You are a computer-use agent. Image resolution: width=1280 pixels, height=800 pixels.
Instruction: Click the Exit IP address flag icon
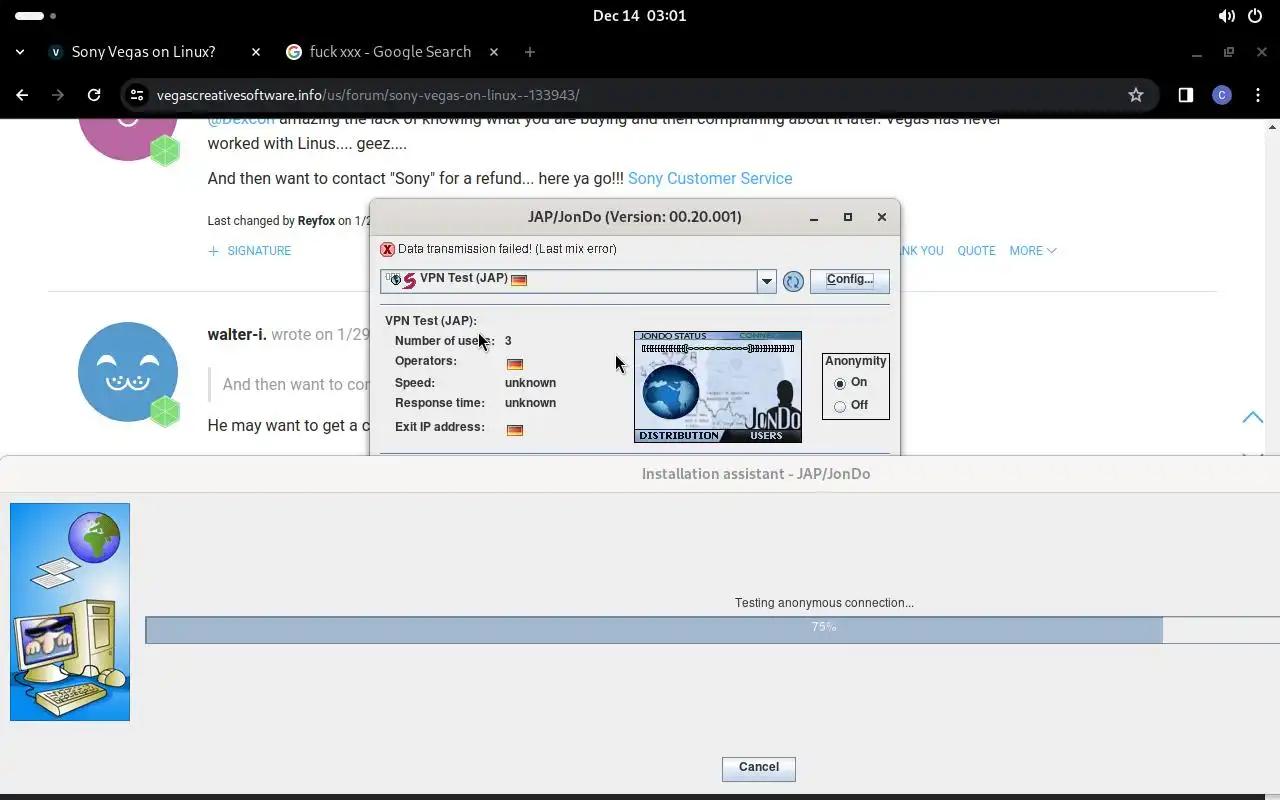click(x=515, y=430)
